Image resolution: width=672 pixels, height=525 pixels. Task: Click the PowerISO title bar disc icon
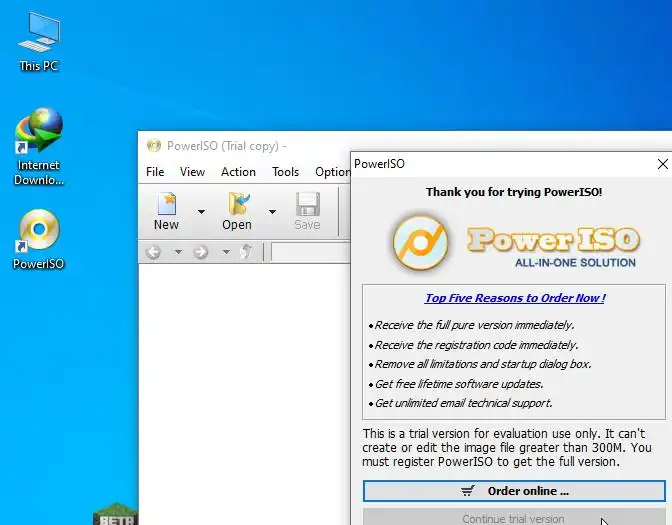click(x=153, y=146)
